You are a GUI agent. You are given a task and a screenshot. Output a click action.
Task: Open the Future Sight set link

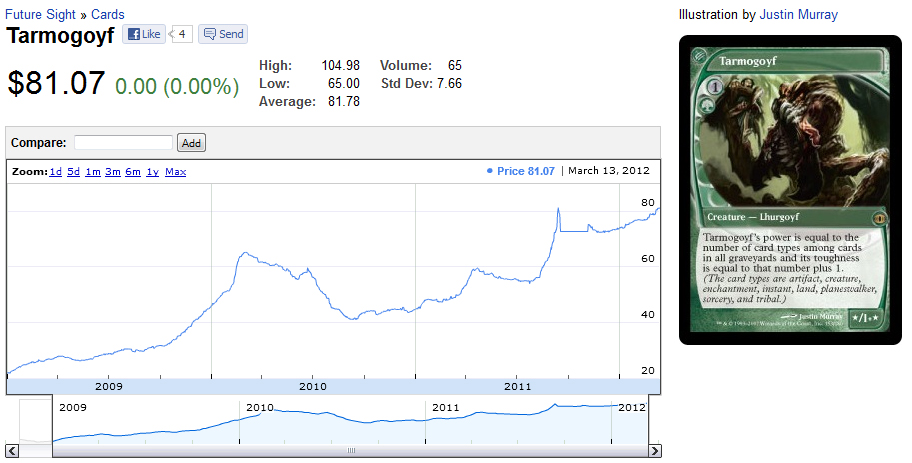pyautogui.click(x=44, y=15)
